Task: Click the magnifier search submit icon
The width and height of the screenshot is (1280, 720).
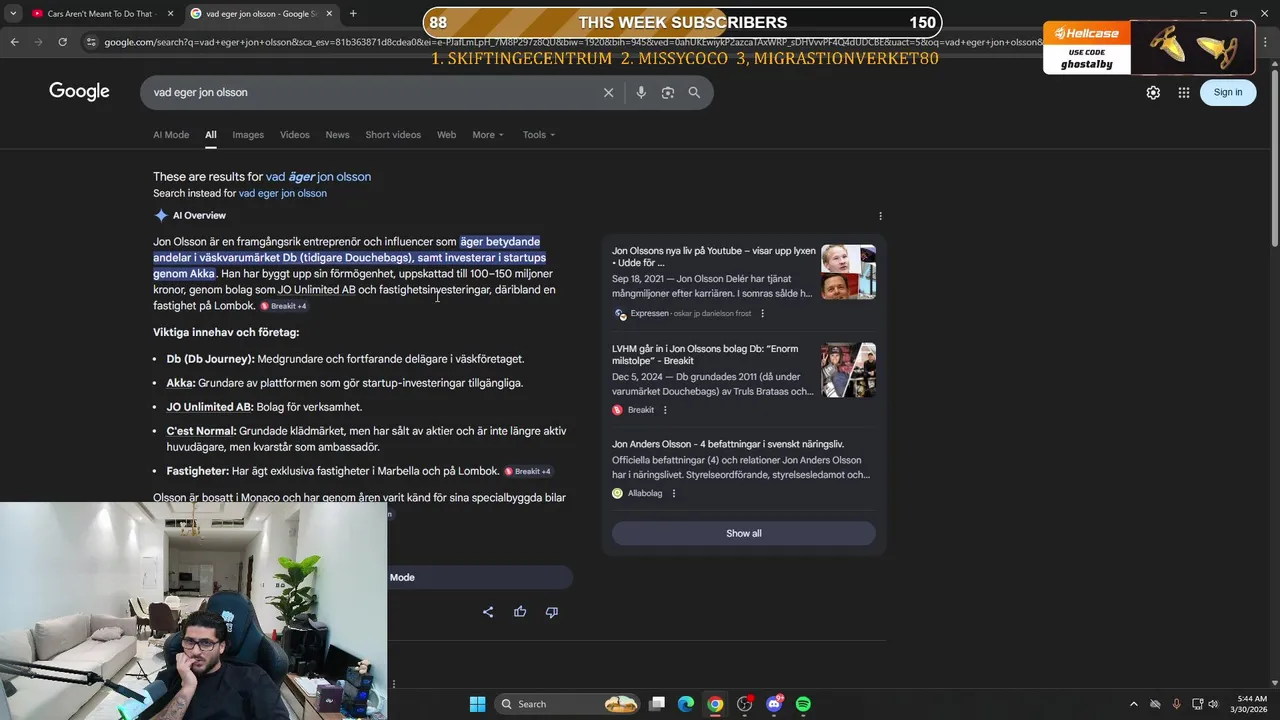Action: click(x=694, y=92)
